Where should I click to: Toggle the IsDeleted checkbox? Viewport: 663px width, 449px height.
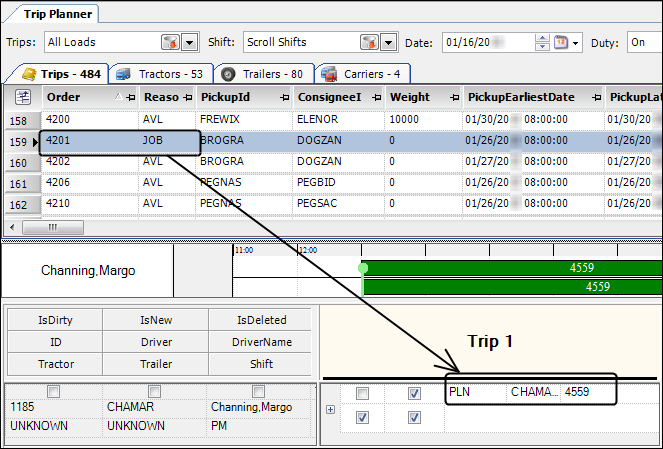259,391
